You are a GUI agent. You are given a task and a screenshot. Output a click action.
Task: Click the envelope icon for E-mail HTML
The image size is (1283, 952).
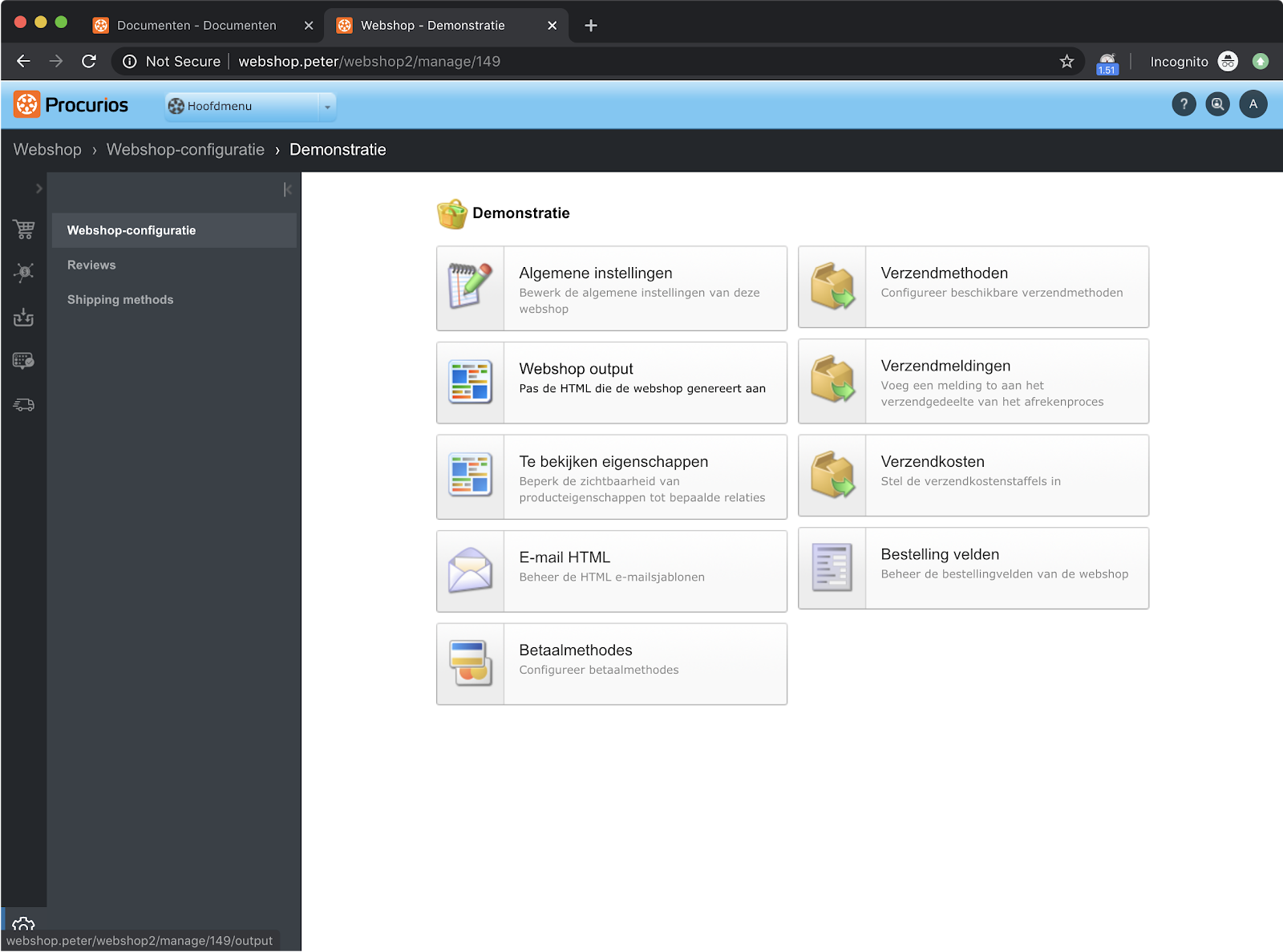click(470, 570)
